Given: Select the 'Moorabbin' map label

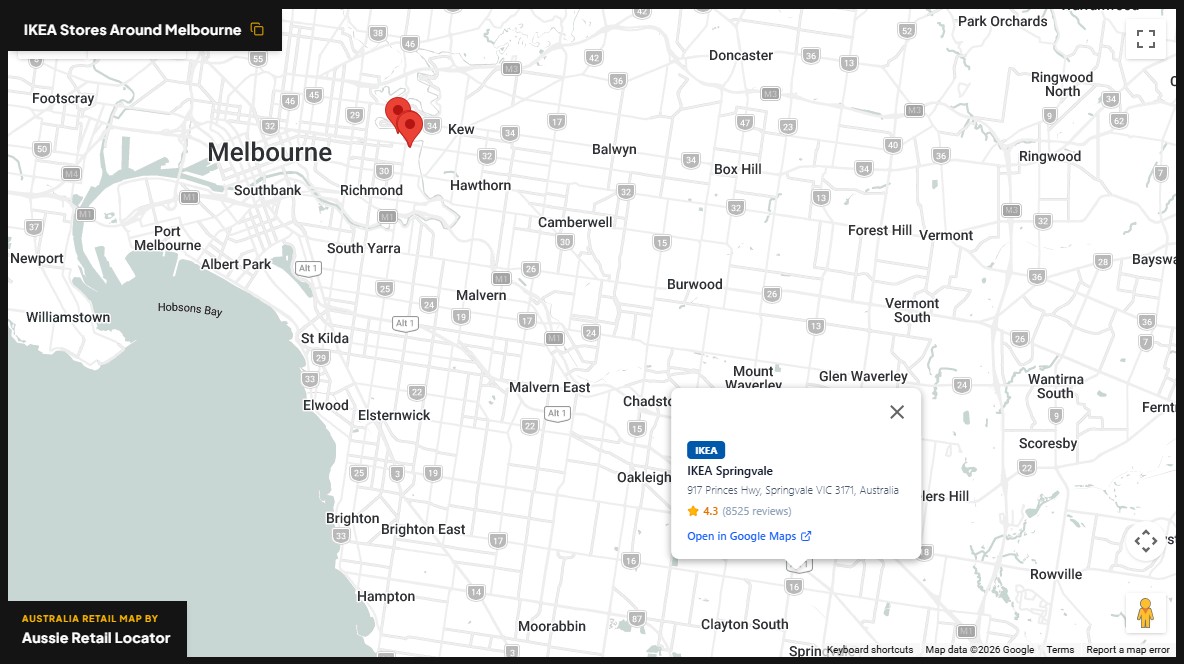Looking at the screenshot, I should (551, 626).
